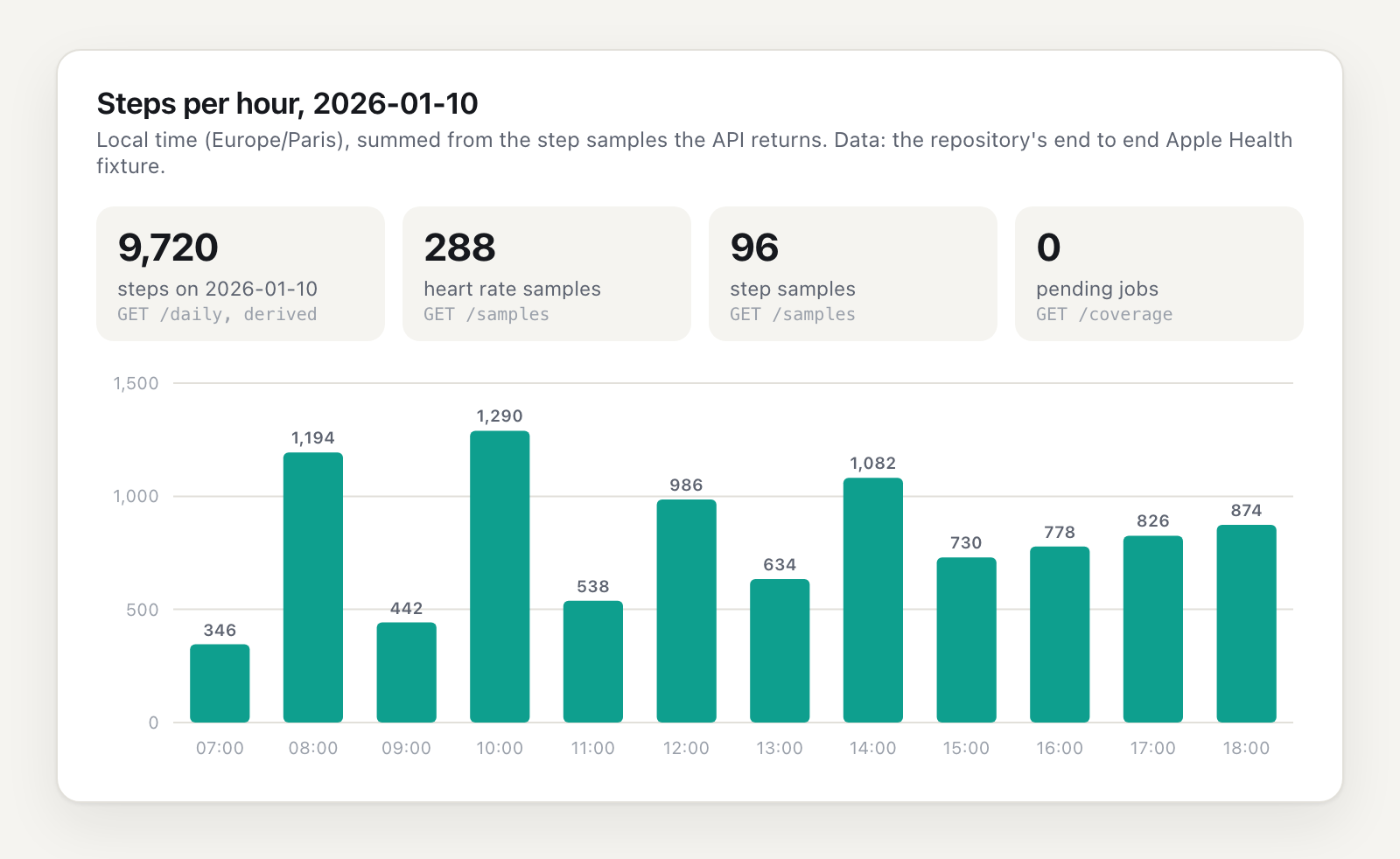Click the 16:00 bar labeled 778
The height and width of the screenshot is (859, 1400).
[1060, 634]
